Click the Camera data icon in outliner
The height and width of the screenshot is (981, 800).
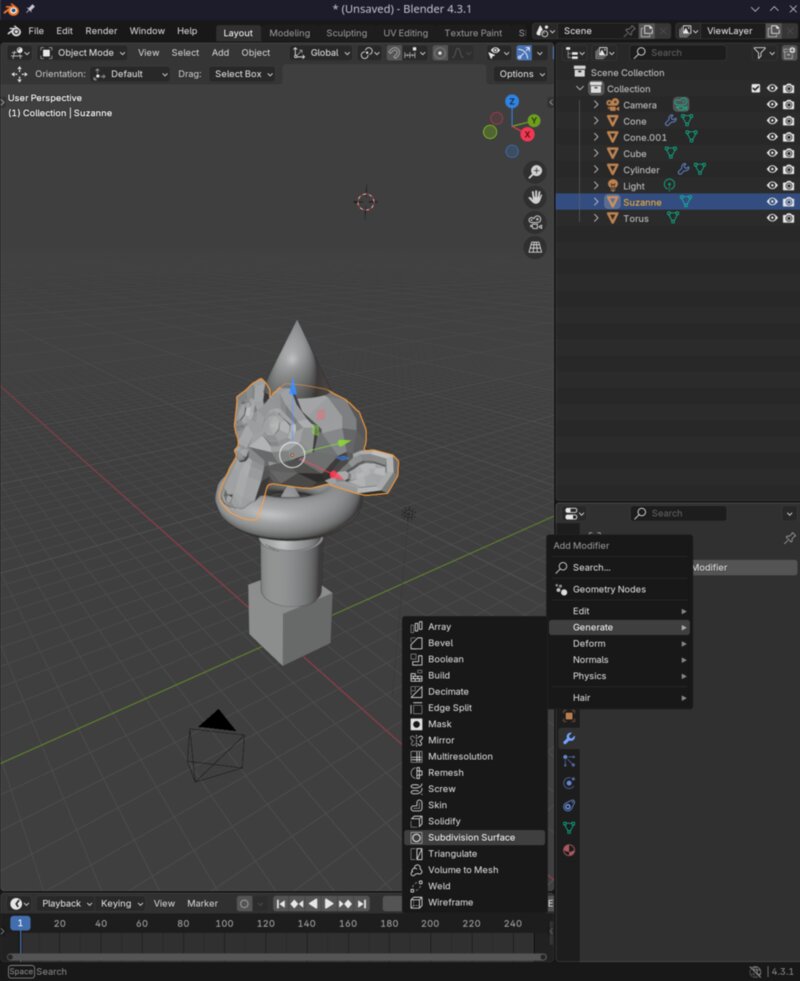tap(681, 104)
